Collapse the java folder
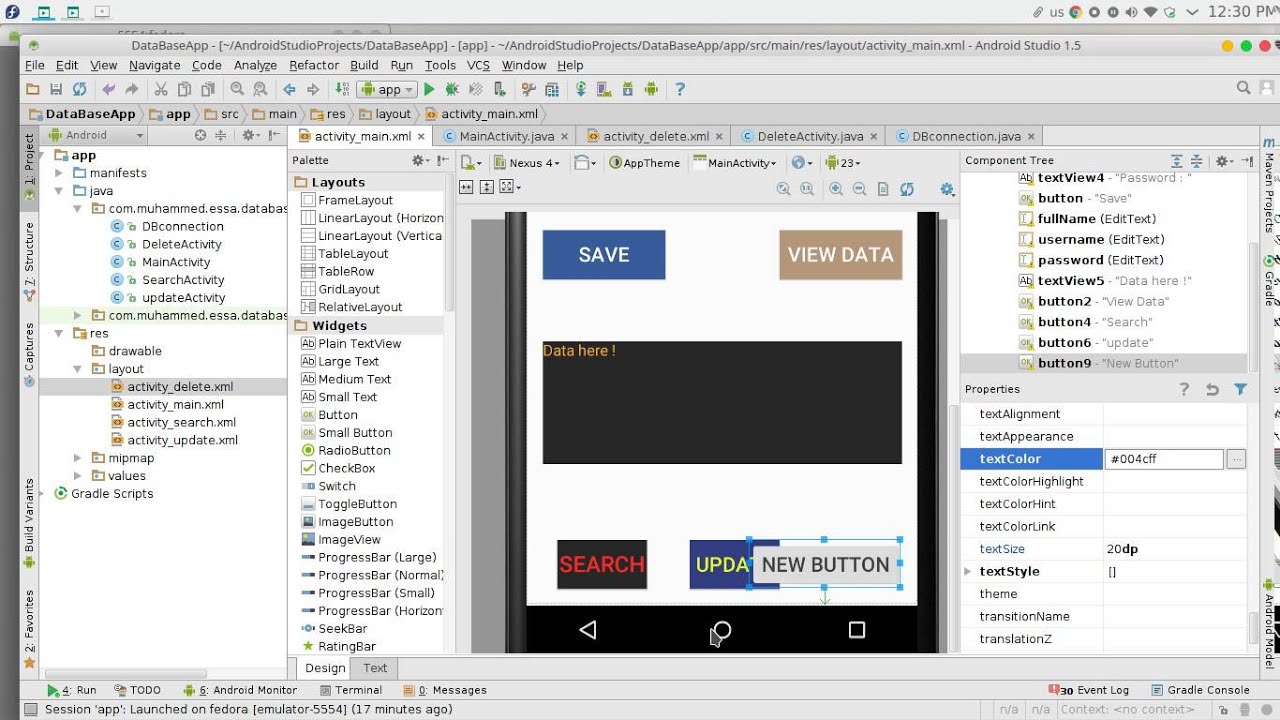Image resolution: width=1280 pixels, height=720 pixels. 59,191
